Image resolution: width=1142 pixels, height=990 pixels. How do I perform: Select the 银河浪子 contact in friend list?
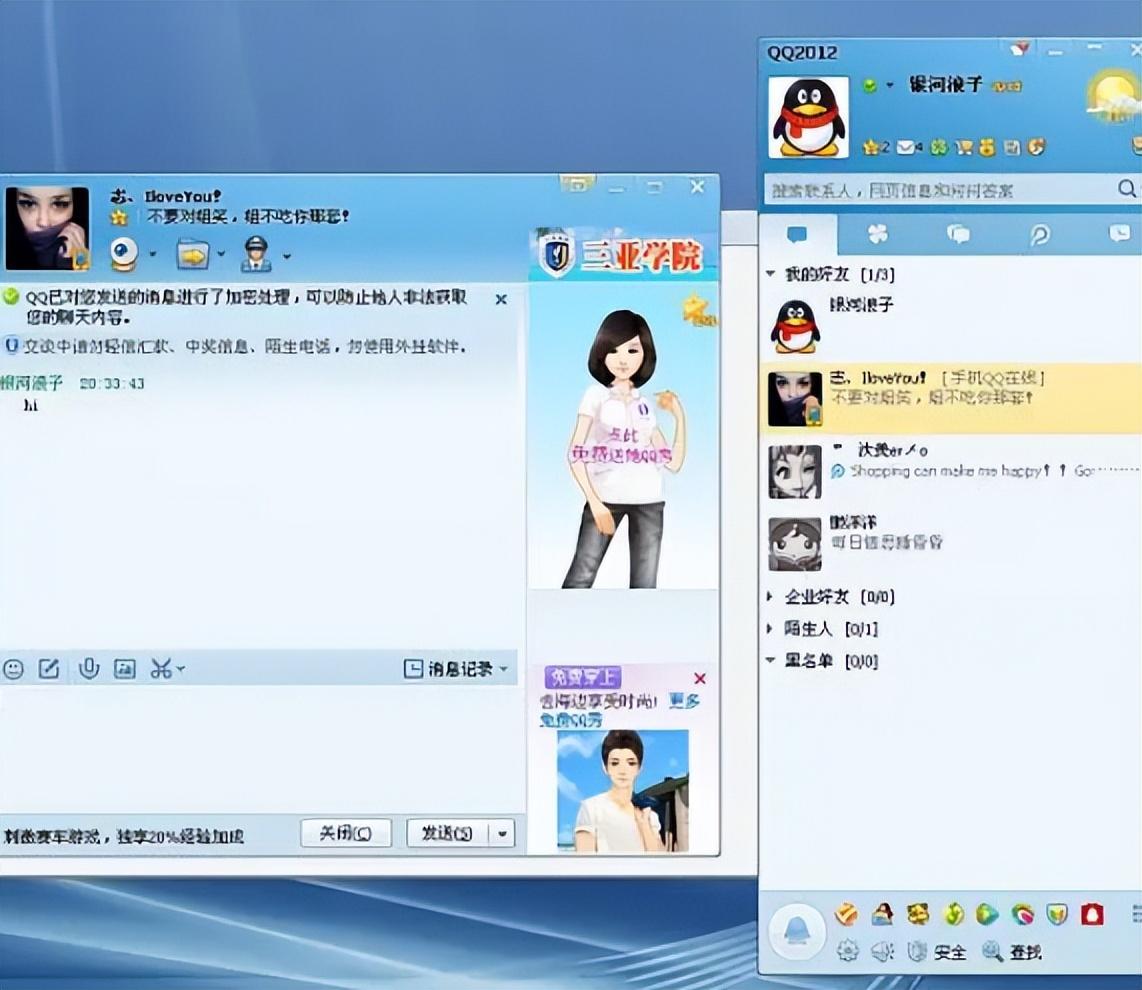950,326
